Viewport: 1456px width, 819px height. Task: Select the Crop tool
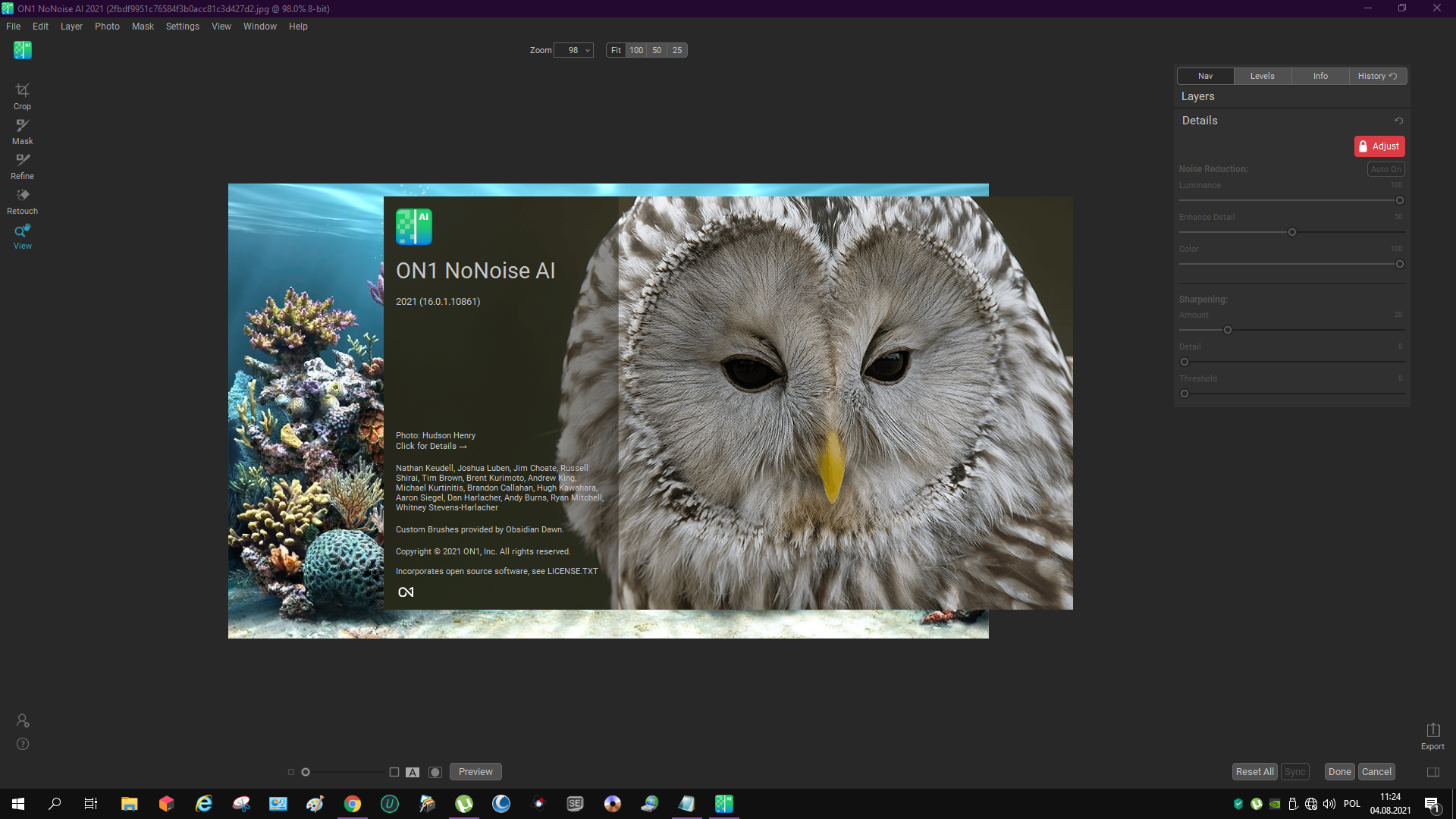click(x=22, y=96)
